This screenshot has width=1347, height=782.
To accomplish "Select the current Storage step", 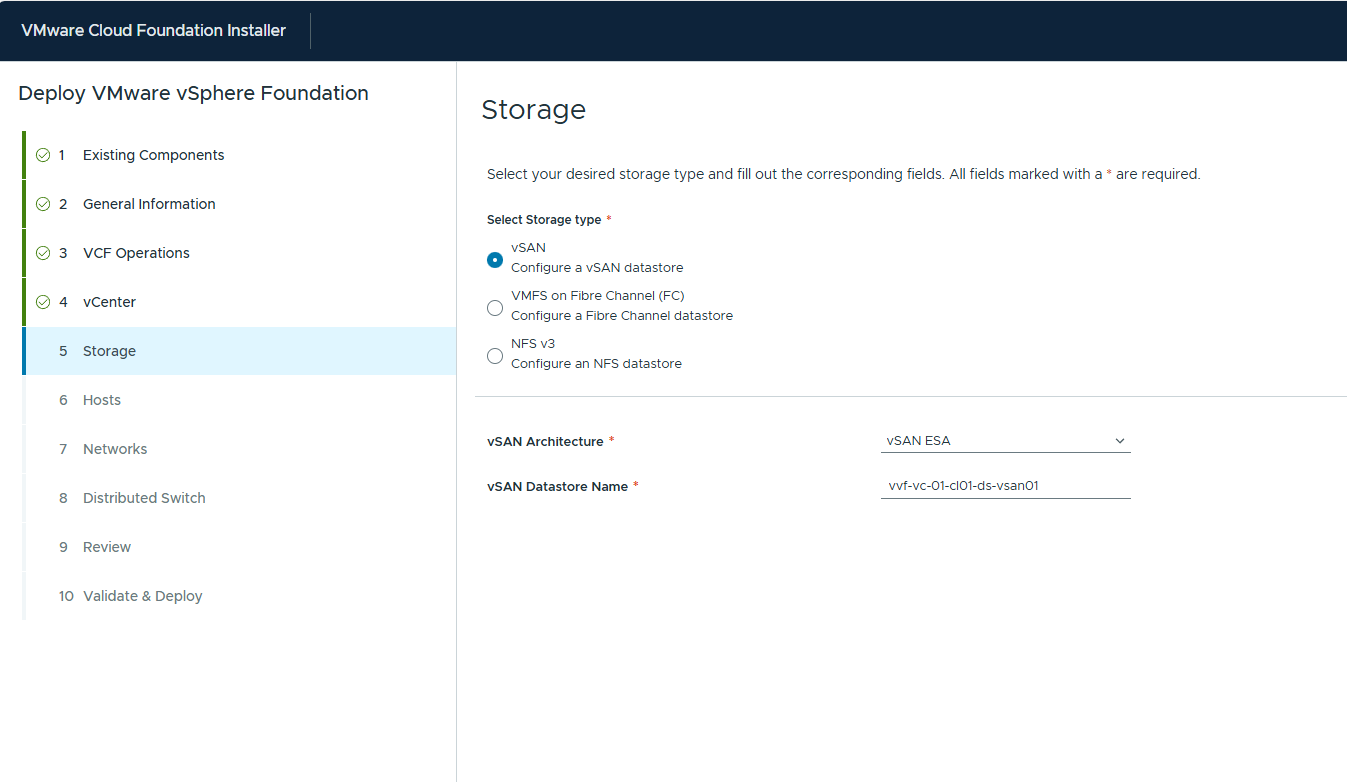I will (109, 351).
